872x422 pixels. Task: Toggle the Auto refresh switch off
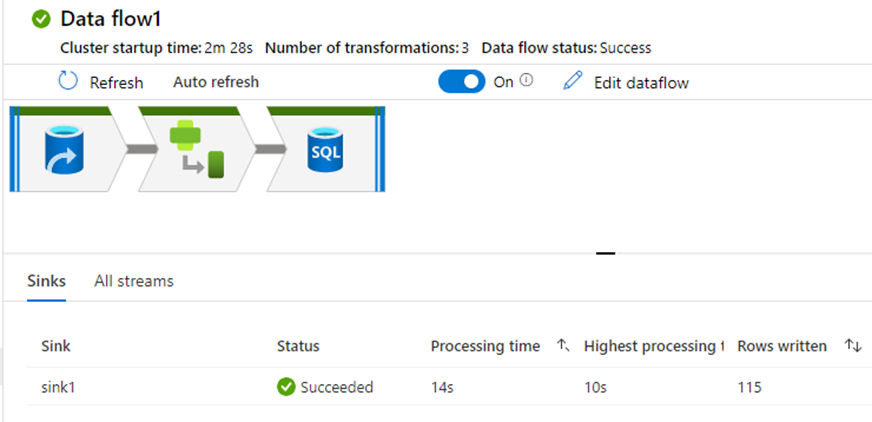pyautogui.click(x=462, y=82)
